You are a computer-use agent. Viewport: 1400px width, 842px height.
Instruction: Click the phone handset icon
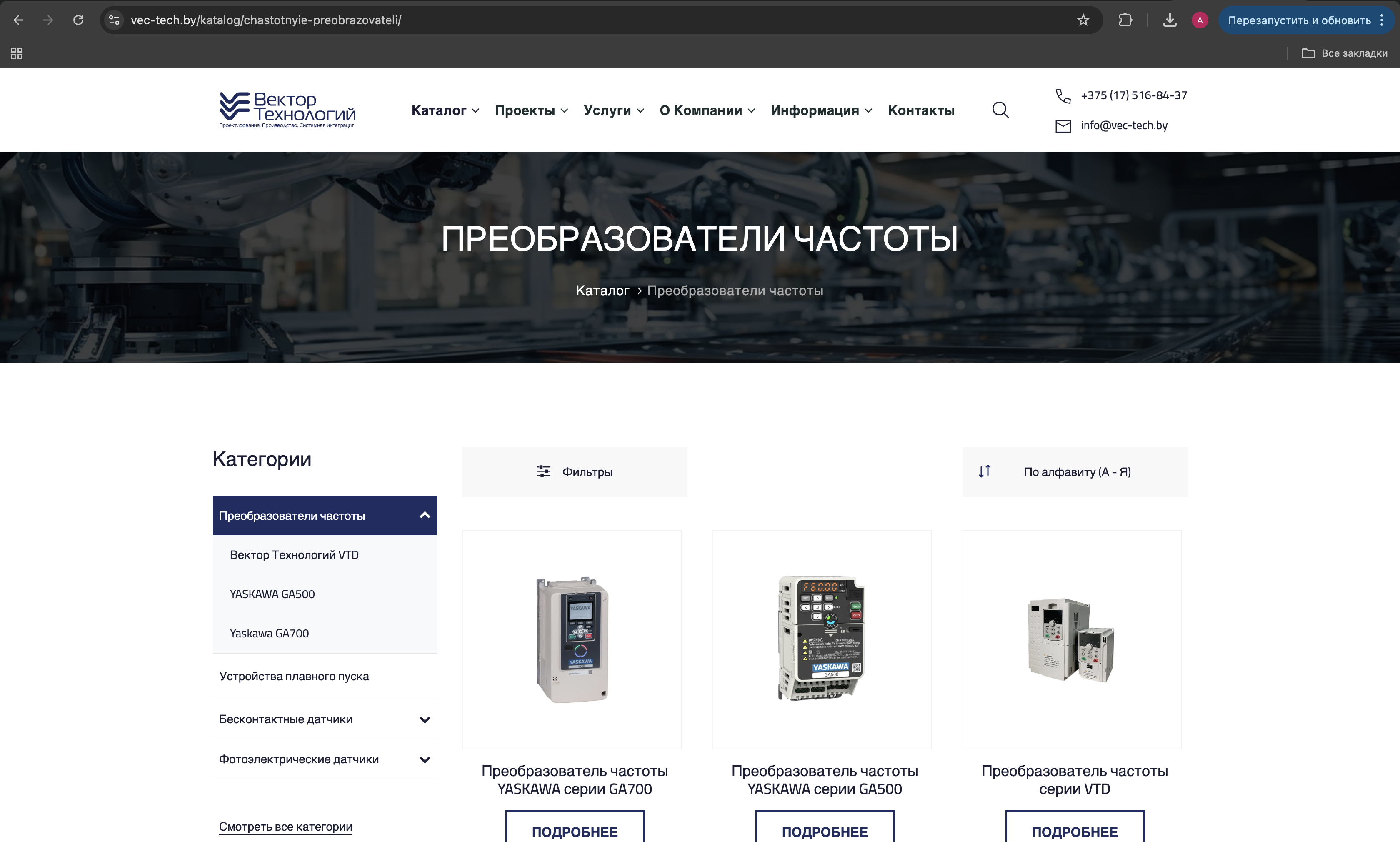point(1062,96)
